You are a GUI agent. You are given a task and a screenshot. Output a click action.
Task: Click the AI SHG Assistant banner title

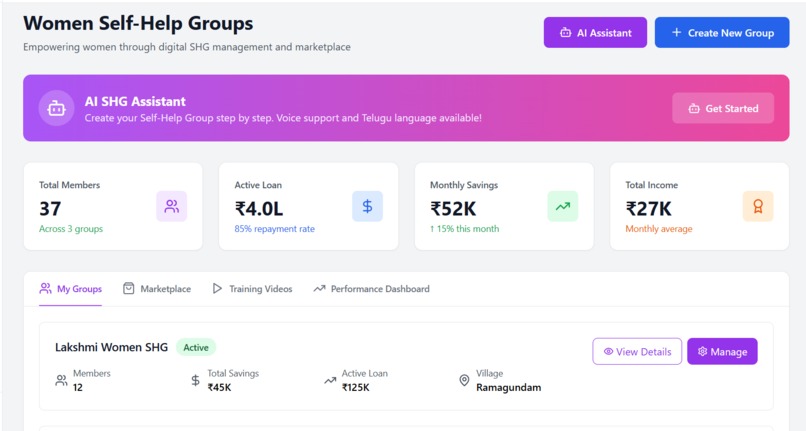click(135, 101)
